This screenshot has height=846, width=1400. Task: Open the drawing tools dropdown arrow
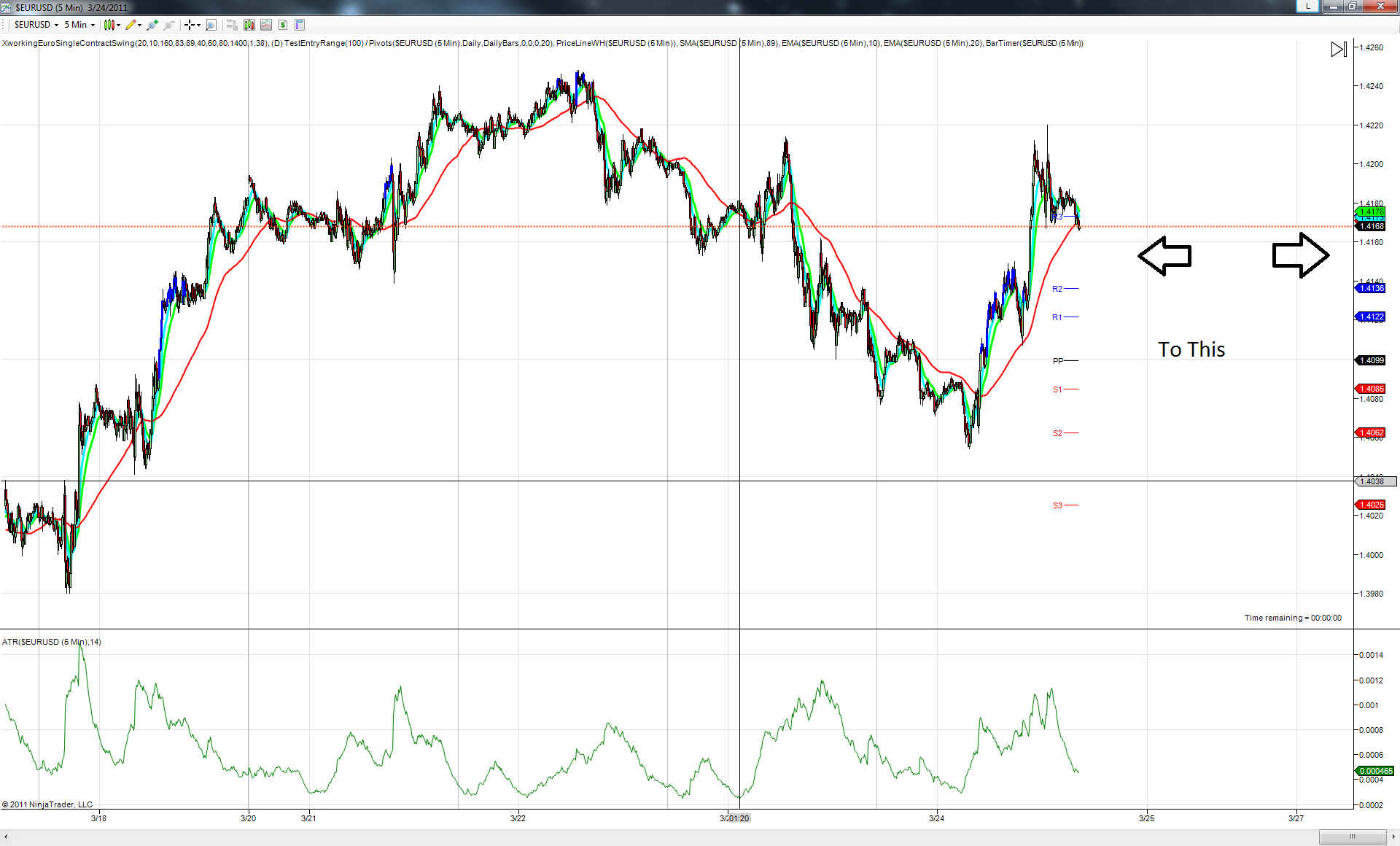[x=140, y=25]
